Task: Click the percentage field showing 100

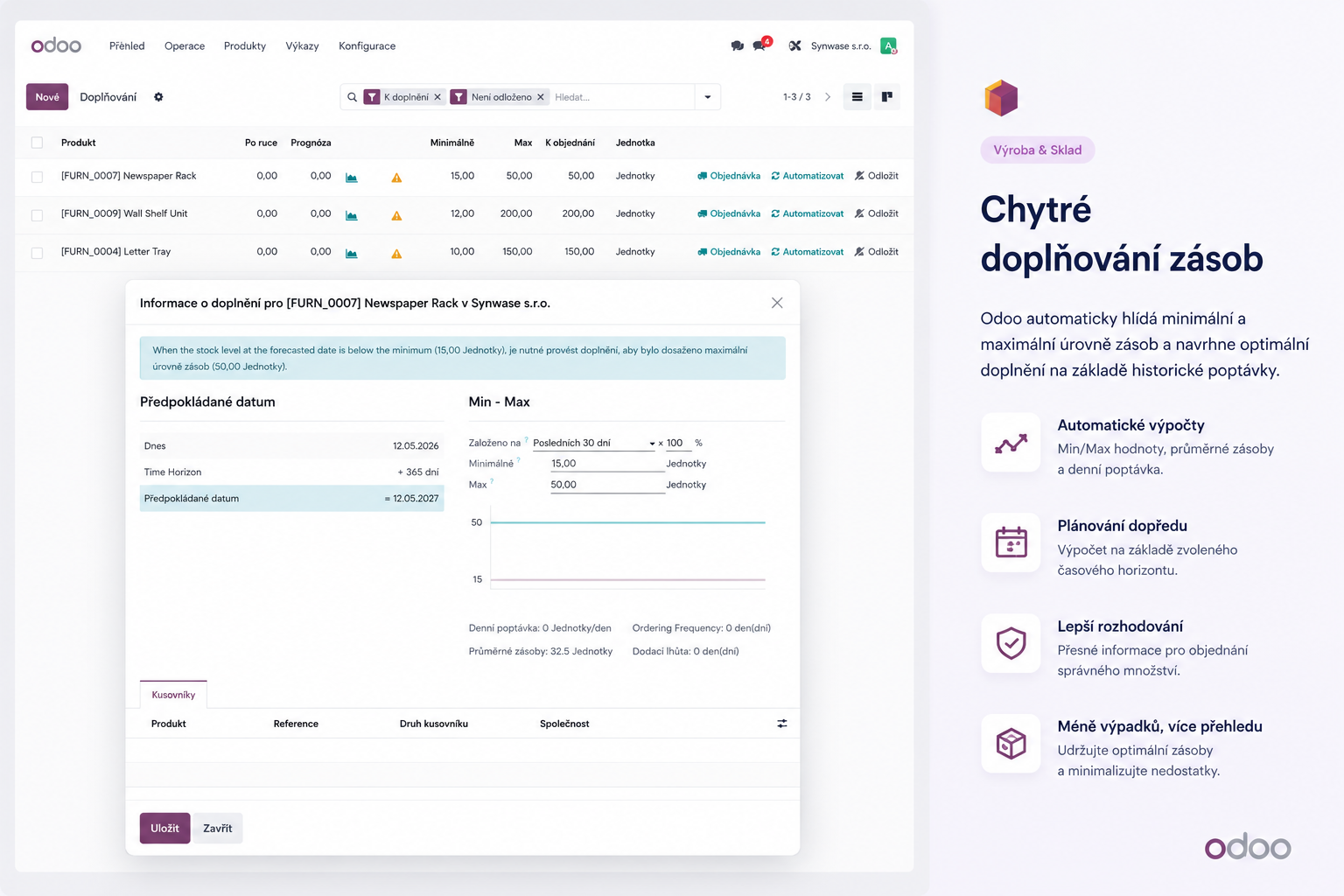Action: (679, 443)
